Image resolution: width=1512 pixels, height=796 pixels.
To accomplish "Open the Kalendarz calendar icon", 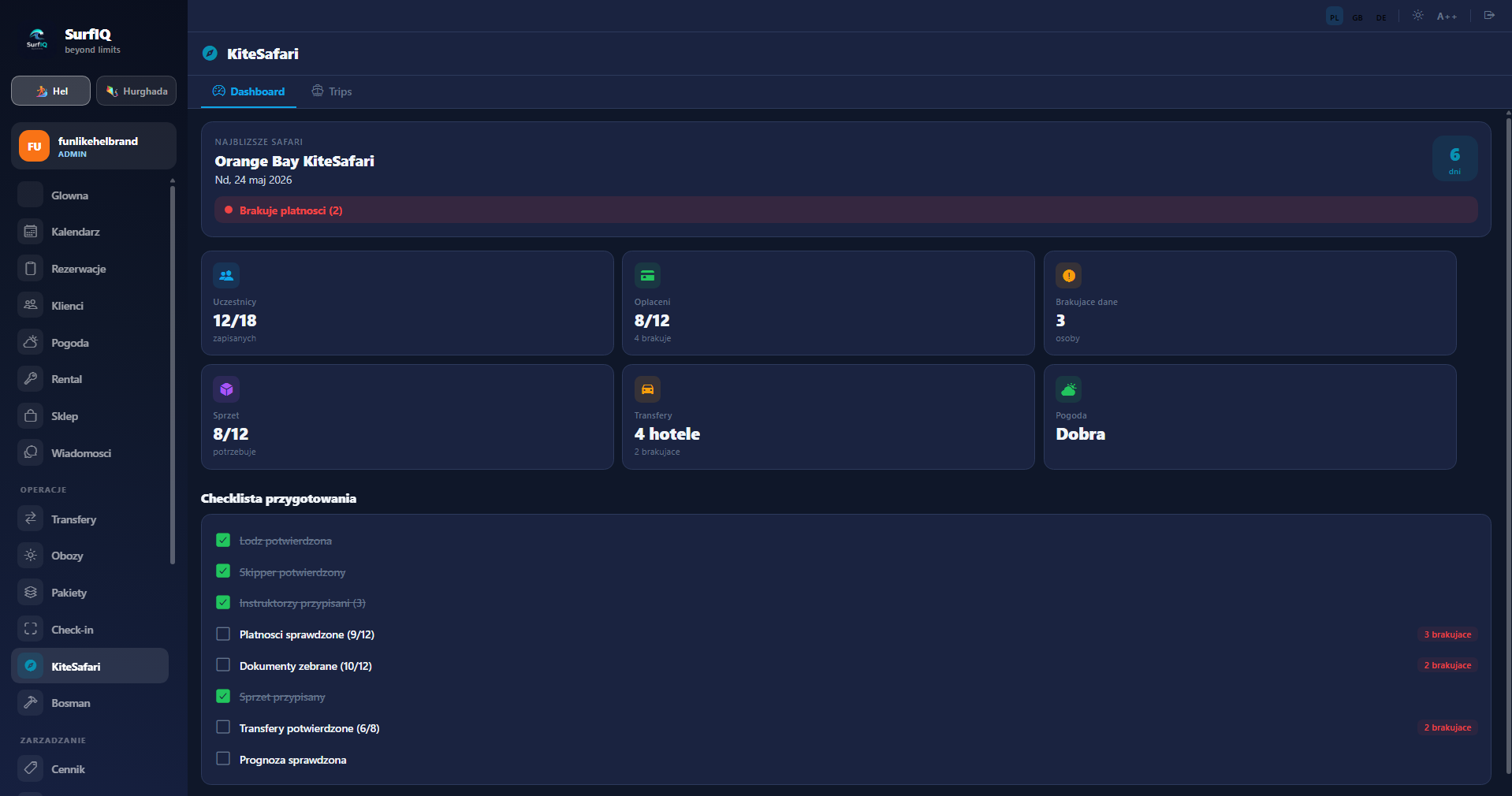I will [31, 232].
